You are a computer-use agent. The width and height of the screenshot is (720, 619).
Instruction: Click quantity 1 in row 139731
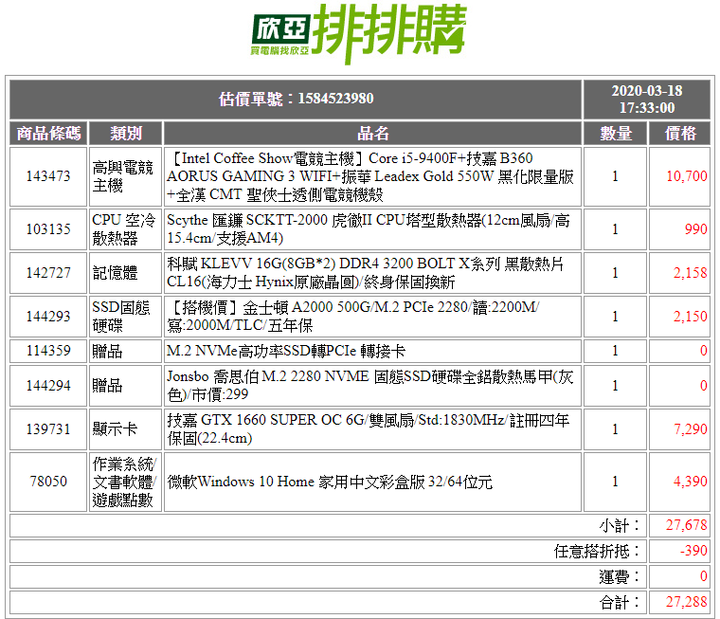click(x=615, y=429)
